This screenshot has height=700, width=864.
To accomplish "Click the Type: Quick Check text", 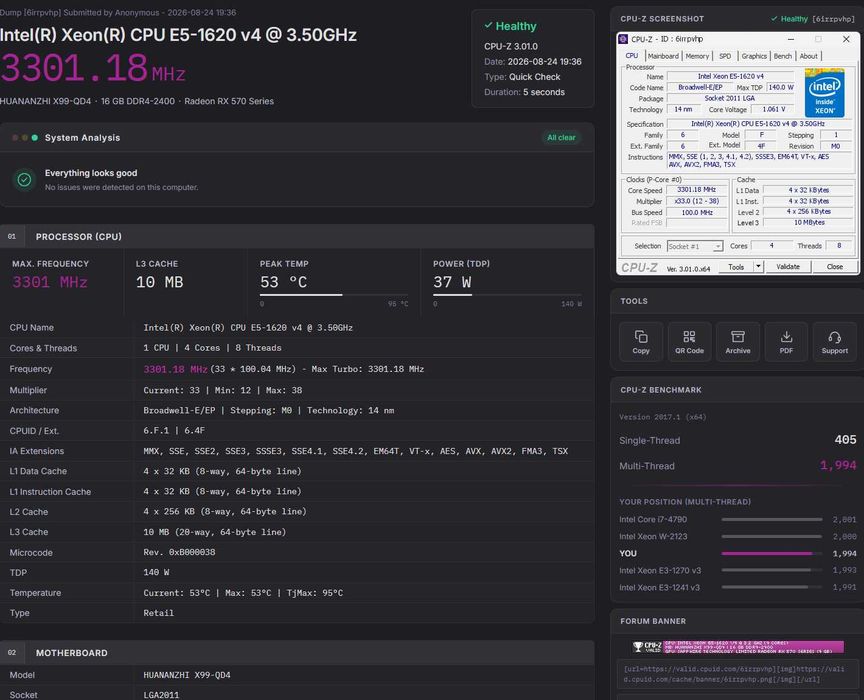I will click(x=522, y=77).
